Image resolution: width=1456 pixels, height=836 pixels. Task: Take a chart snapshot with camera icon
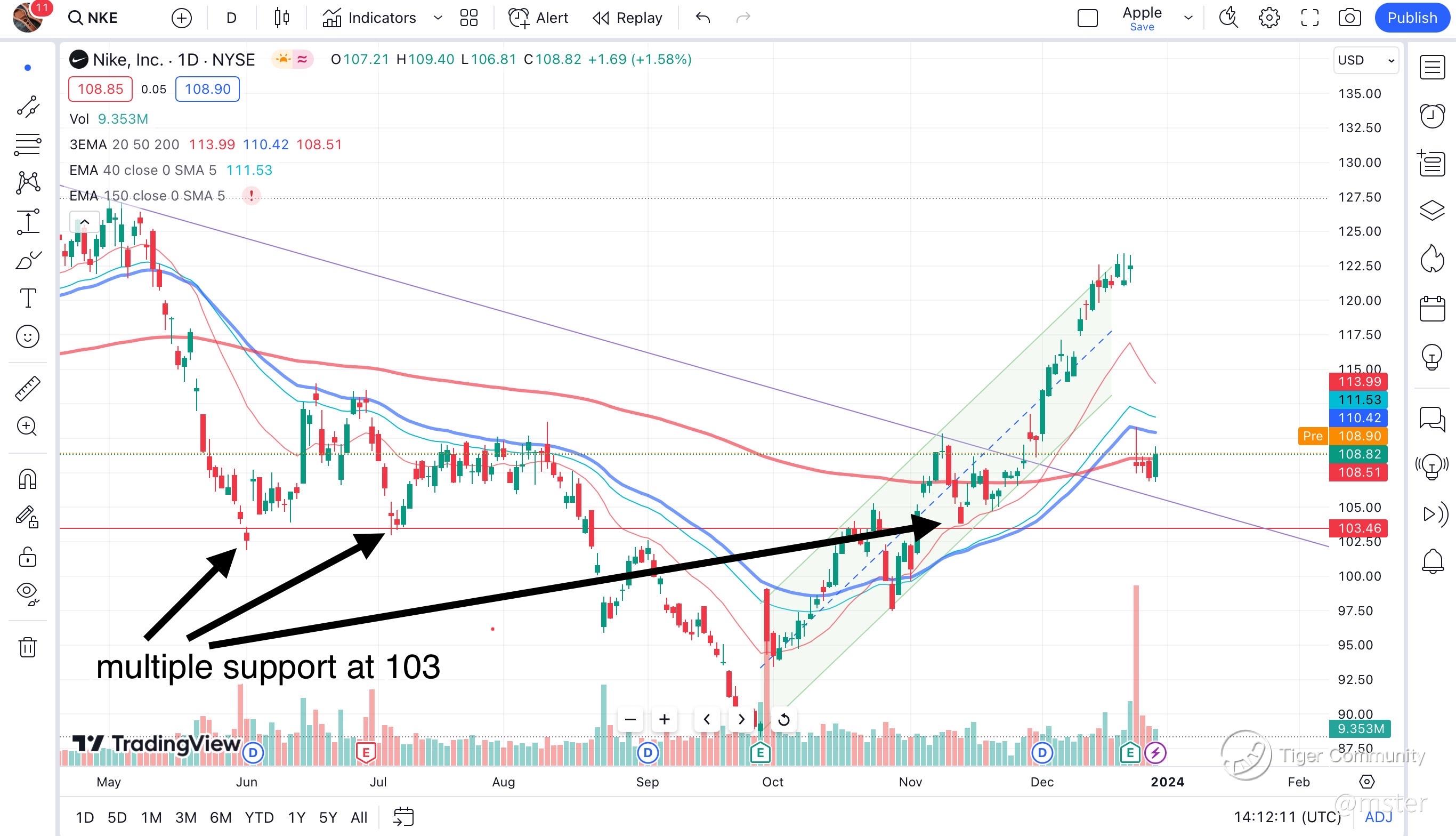1349,18
